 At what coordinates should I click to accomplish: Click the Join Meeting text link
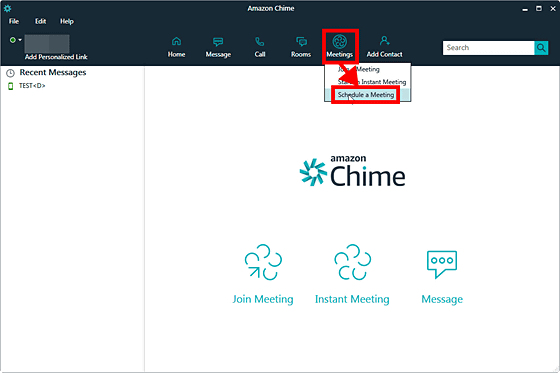point(263,299)
